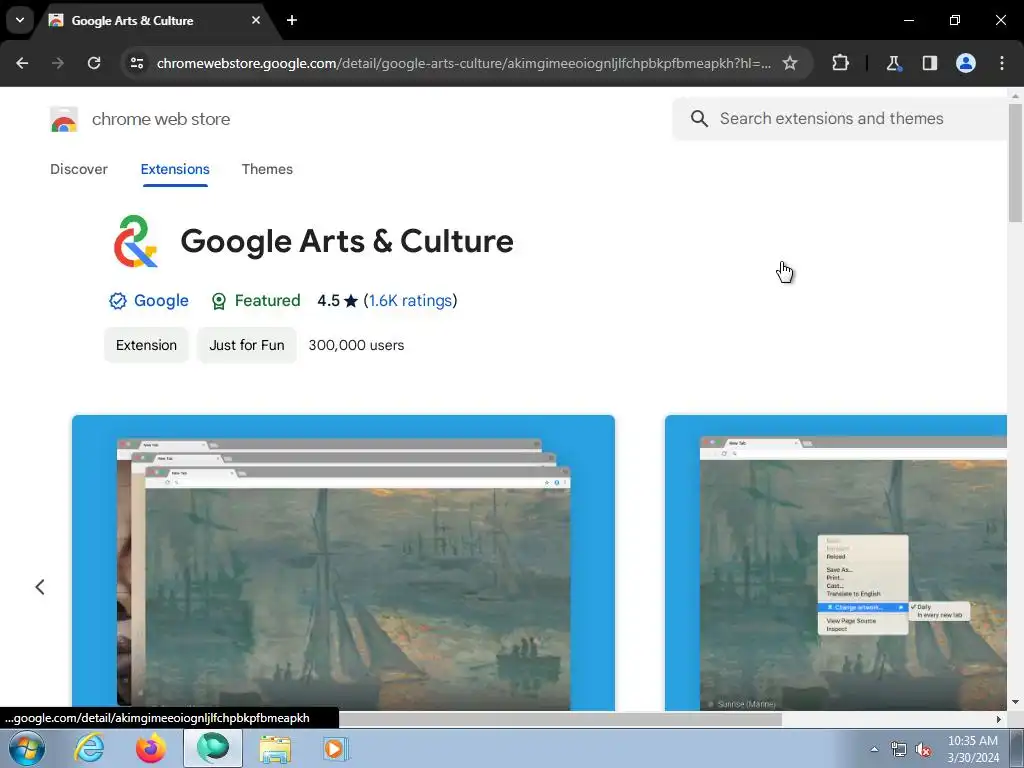Focus the Search extensions and themes field
Viewport: 1024px width, 768px height.
click(x=839, y=119)
